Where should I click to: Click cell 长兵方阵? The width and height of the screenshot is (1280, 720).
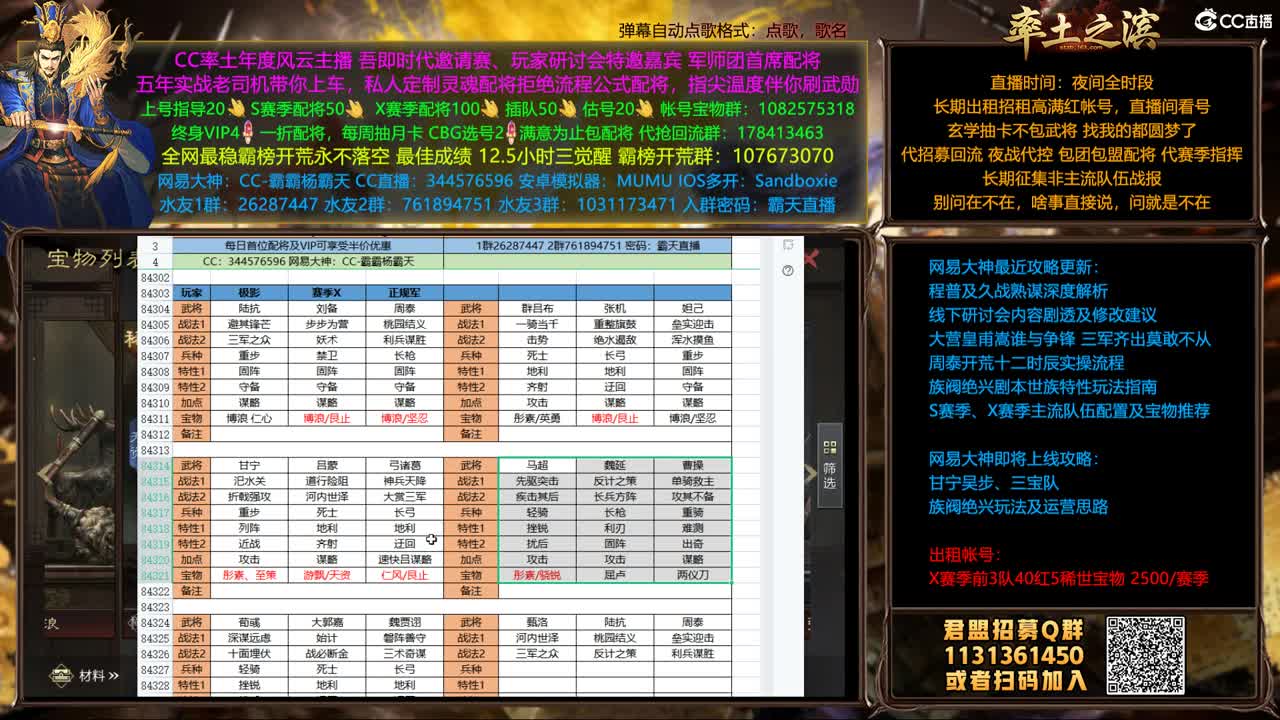[x=615, y=497]
